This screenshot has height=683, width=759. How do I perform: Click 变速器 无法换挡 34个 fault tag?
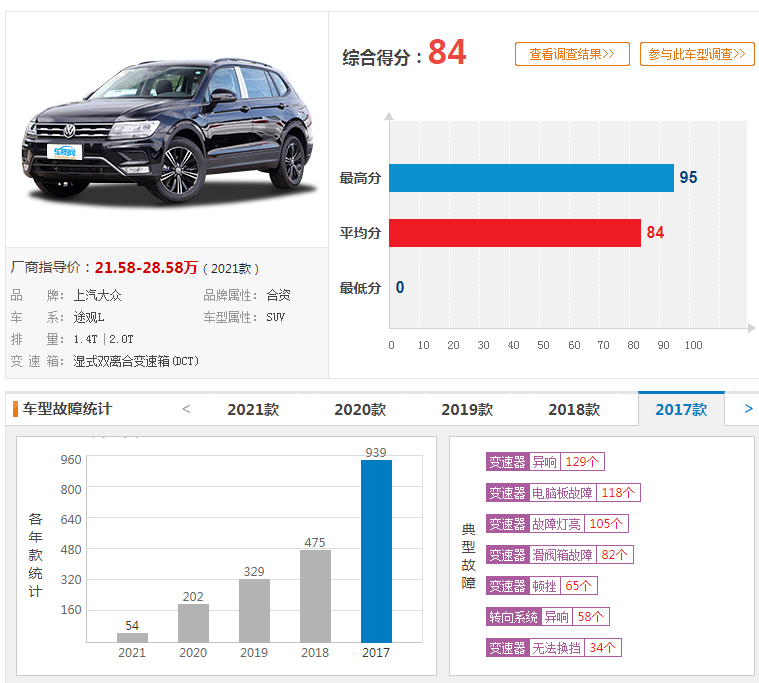point(553,648)
